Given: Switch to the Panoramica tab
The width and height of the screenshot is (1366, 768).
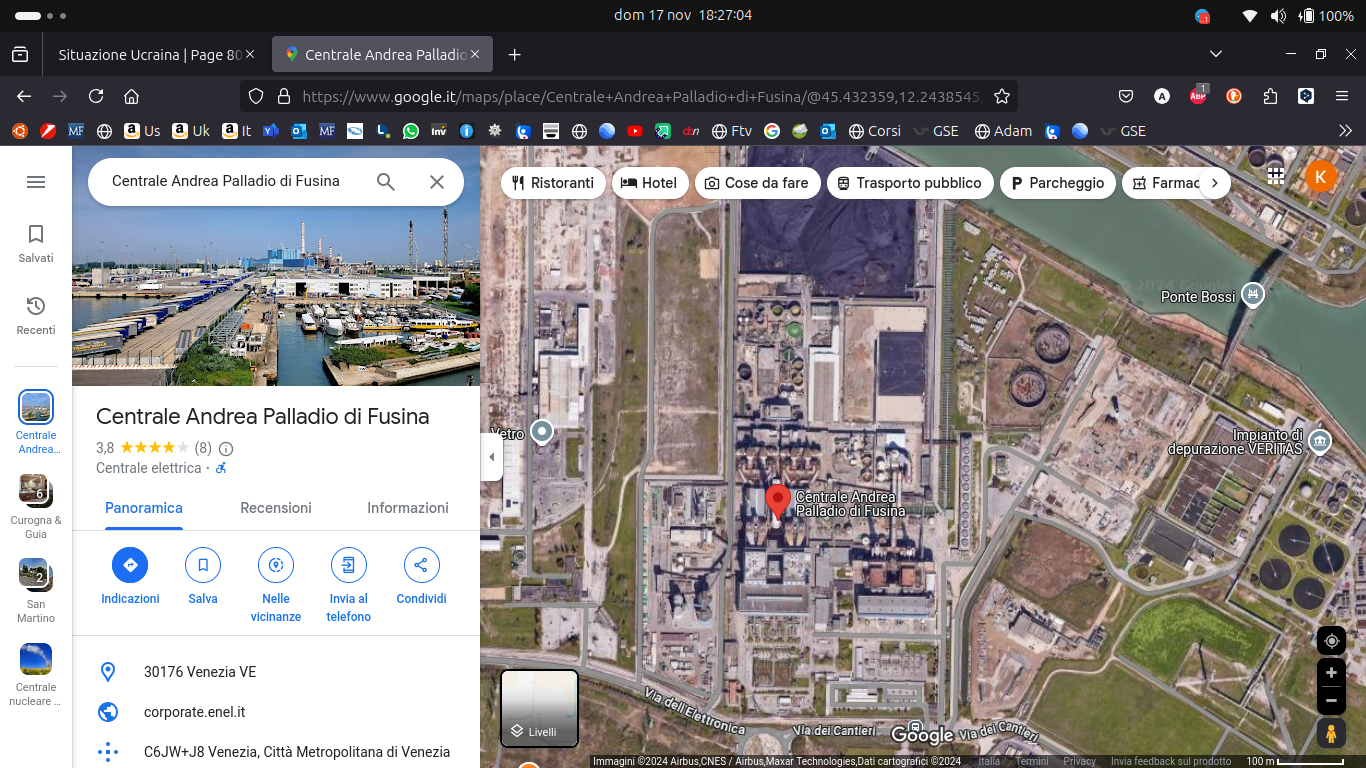Looking at the screenshot, I should [x=144, y=508].
